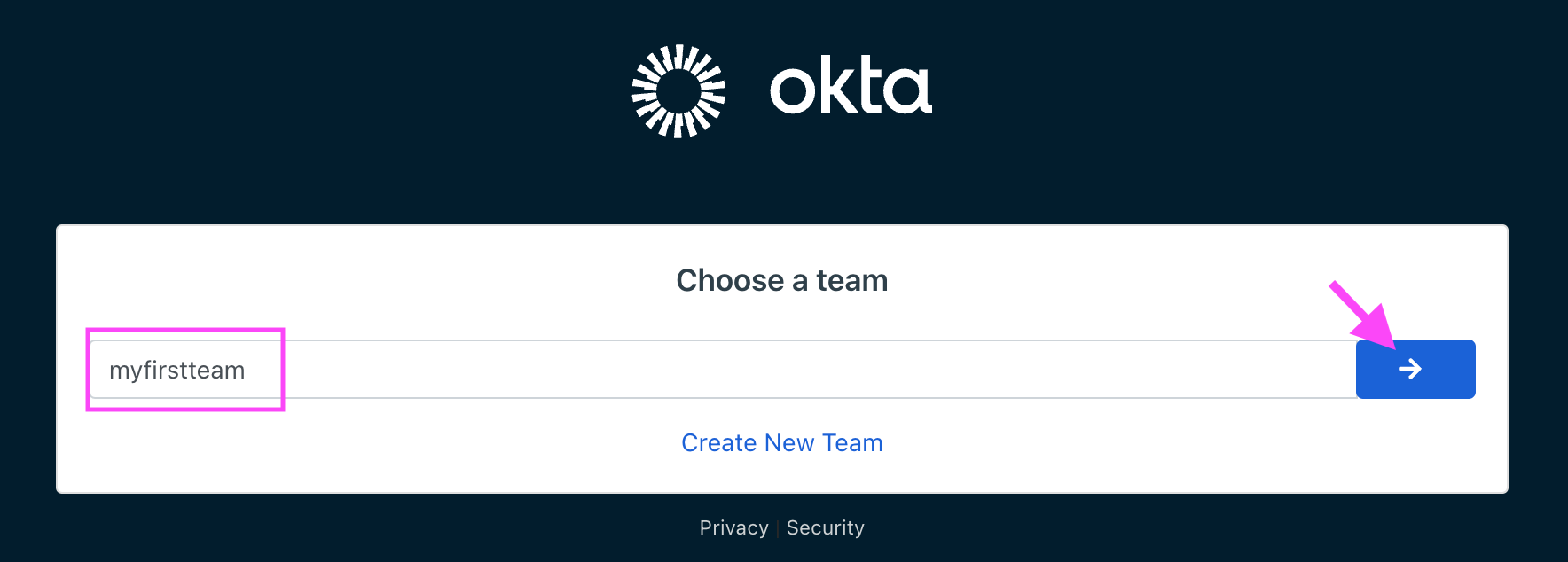Follow the Create New Team option

pos(781,442)
